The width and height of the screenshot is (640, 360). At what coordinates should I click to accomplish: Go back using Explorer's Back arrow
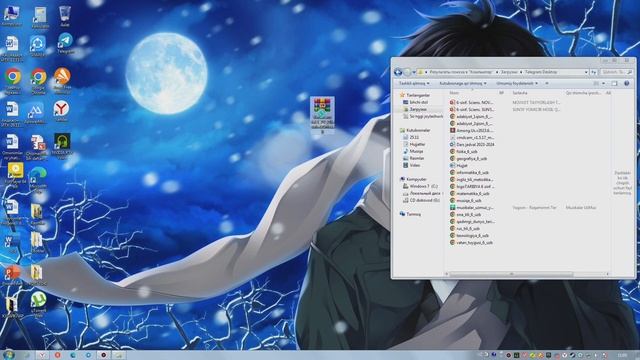pyautogui.click(x=398, y=72)
